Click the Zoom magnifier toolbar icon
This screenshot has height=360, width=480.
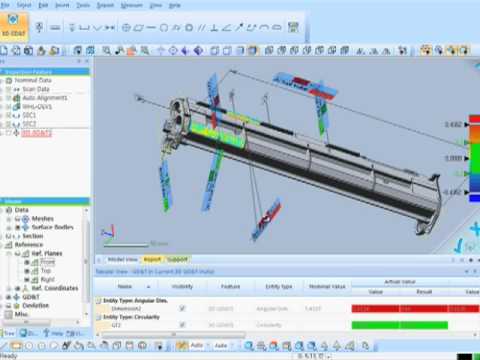[x=107, y=51]
